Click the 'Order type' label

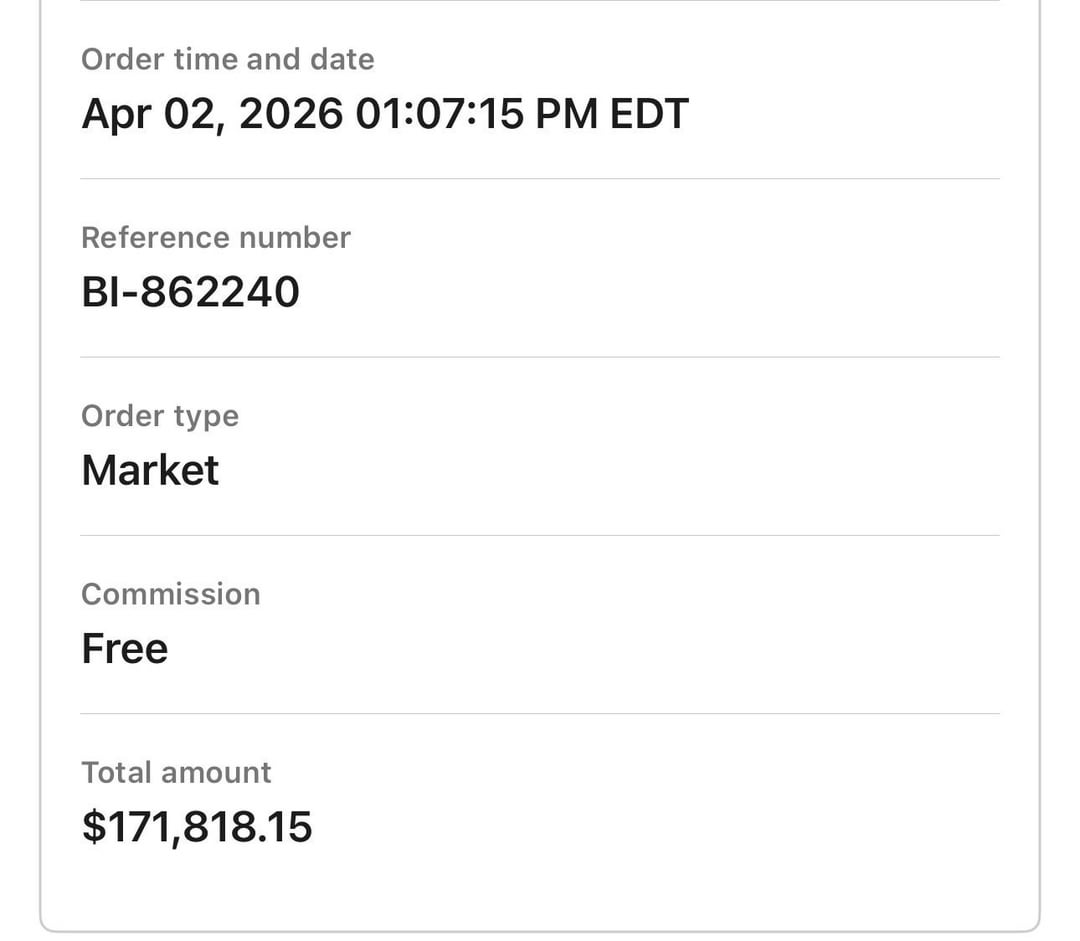[159, 416]
